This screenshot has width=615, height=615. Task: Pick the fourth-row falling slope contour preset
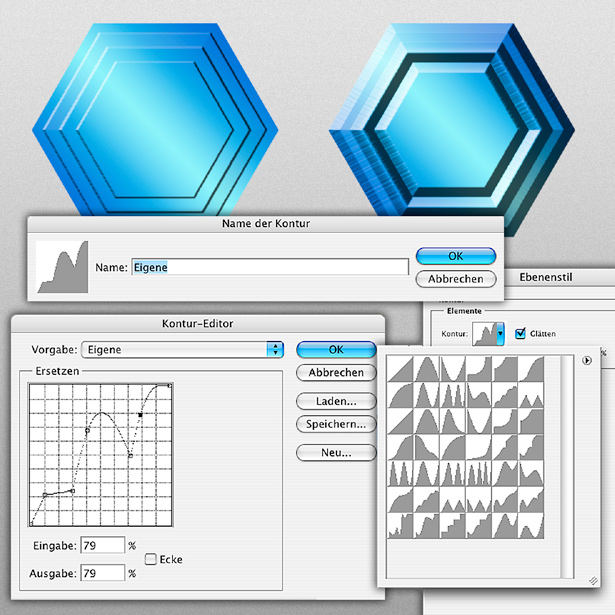(x=427, y=447)
